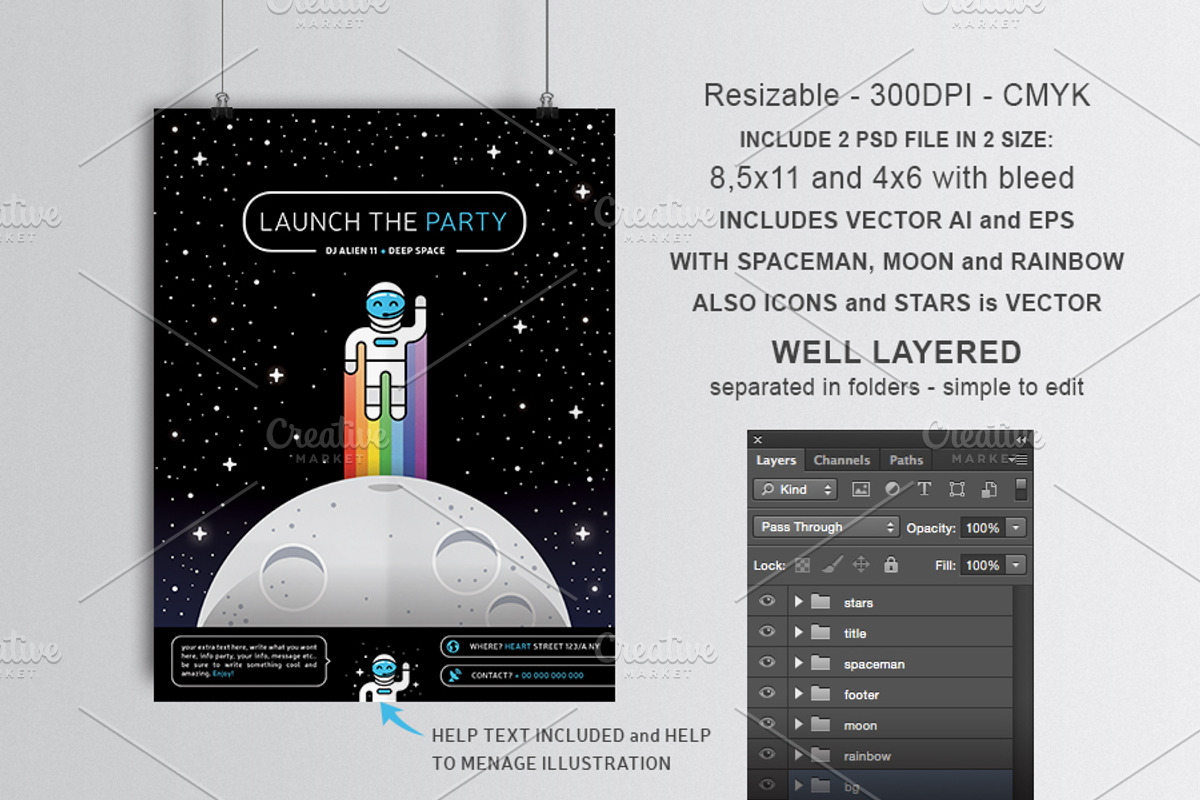The height and width of the screenshot is (800, 1200).
Task: Select the footer folder icon
Action: coord(821,694)
